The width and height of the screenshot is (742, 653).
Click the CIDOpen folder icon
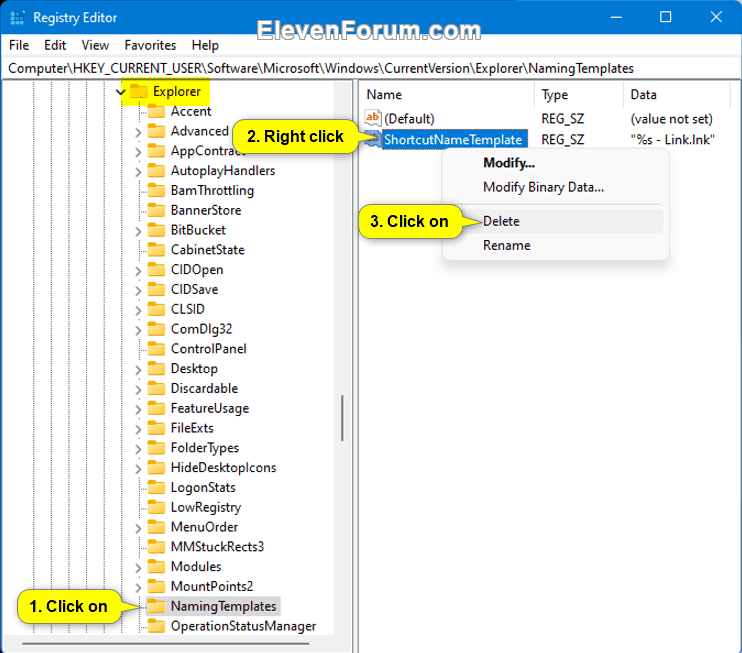point(156,270)
